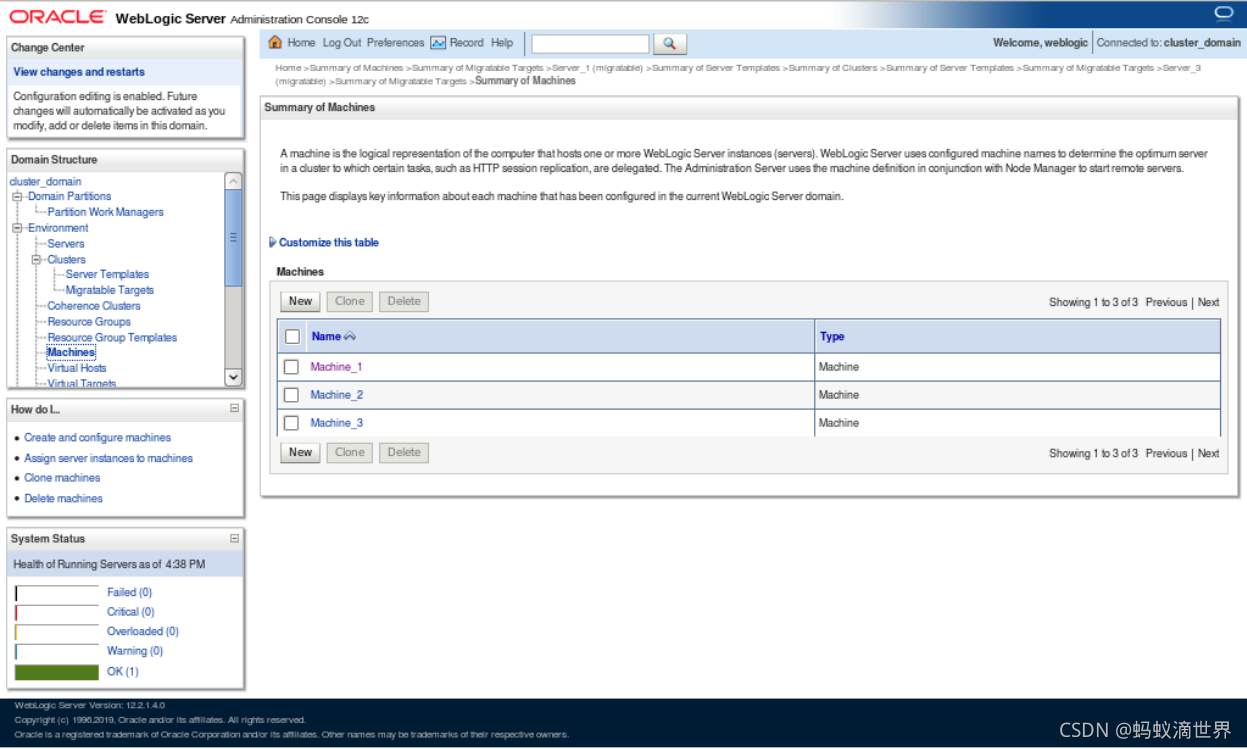Expand Customize this table triangle
1247x749 pixels.
pyautogui.click(x=273, y=243)
